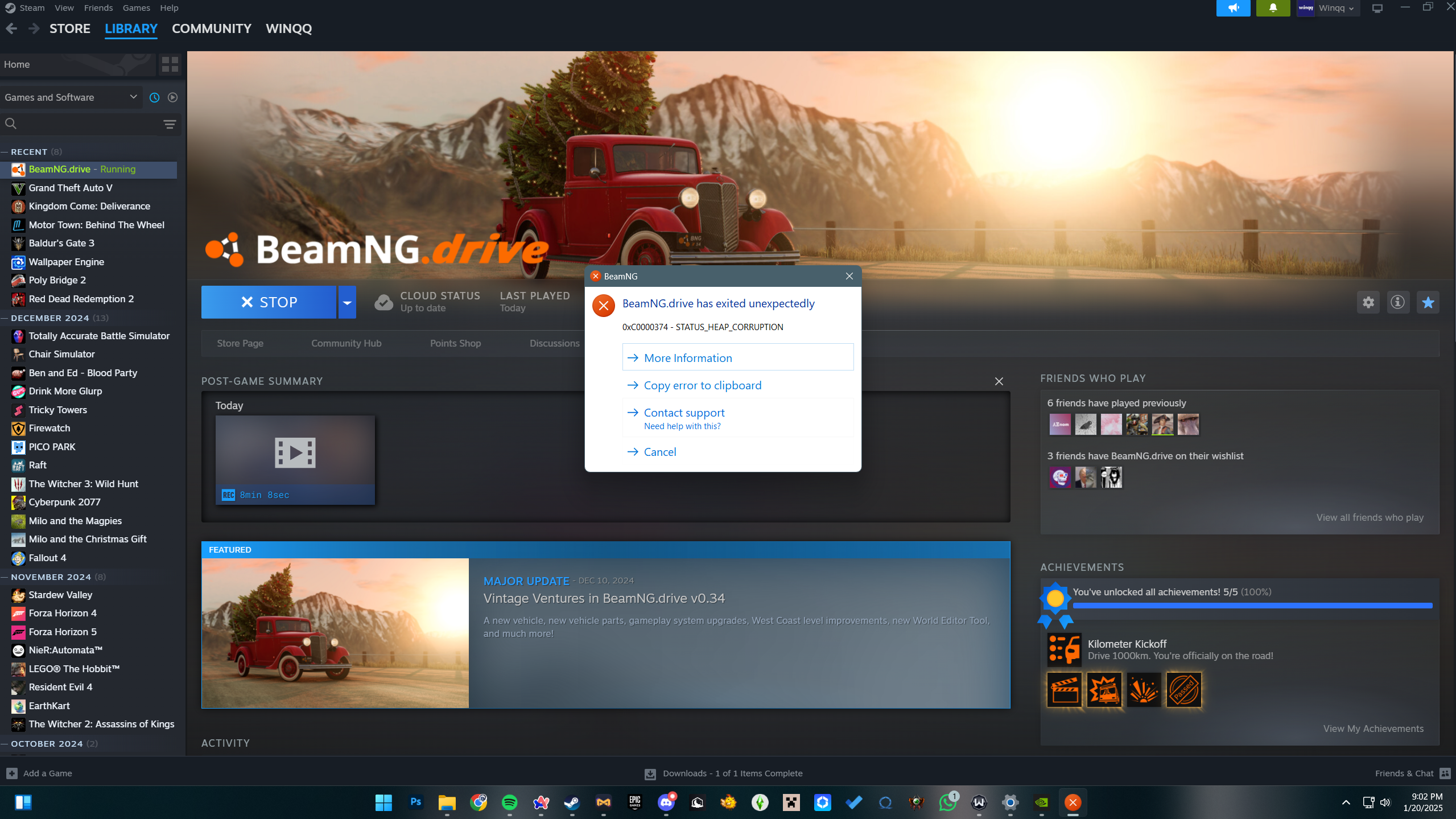This screenshot has height=819, width=1456.
Task: Click the favorite star icon
Action: [1428, 302]
